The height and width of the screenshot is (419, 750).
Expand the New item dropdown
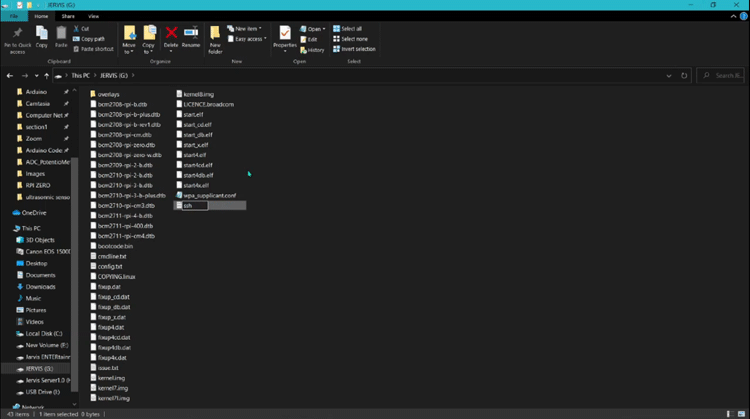246,29
